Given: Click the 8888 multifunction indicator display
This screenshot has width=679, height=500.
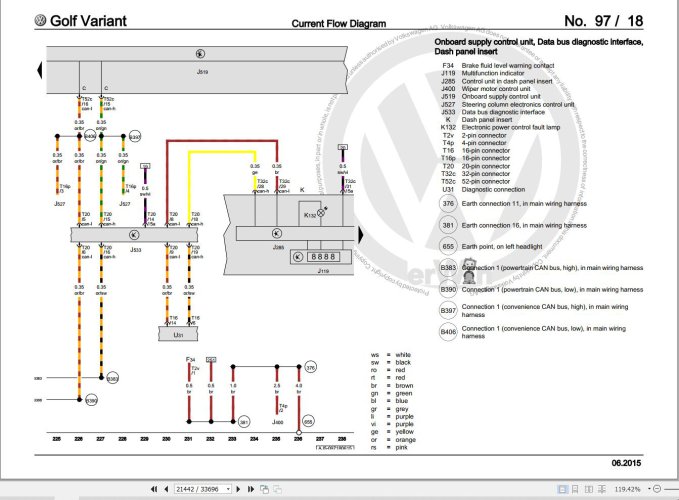Looking at the screenshot, I should [x=323, y=257].
